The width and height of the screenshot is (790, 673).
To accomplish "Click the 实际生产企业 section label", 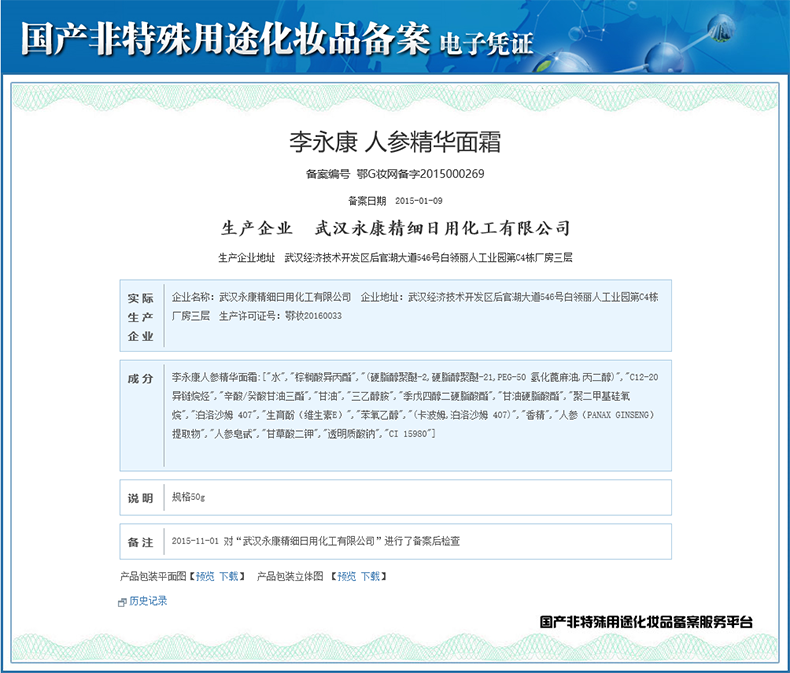I will tap(141, 317).
